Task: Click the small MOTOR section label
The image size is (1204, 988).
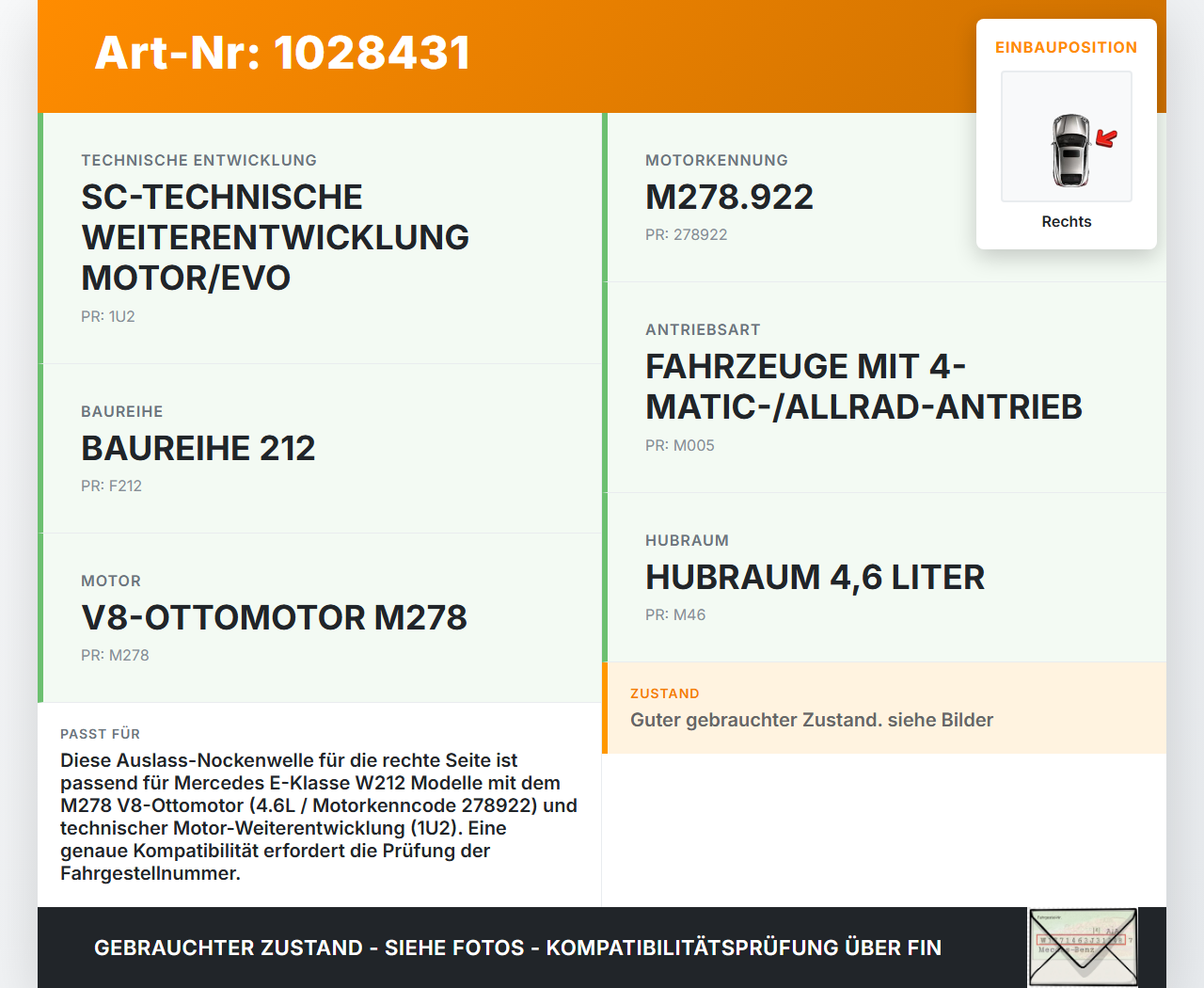Action: point(111,581)
